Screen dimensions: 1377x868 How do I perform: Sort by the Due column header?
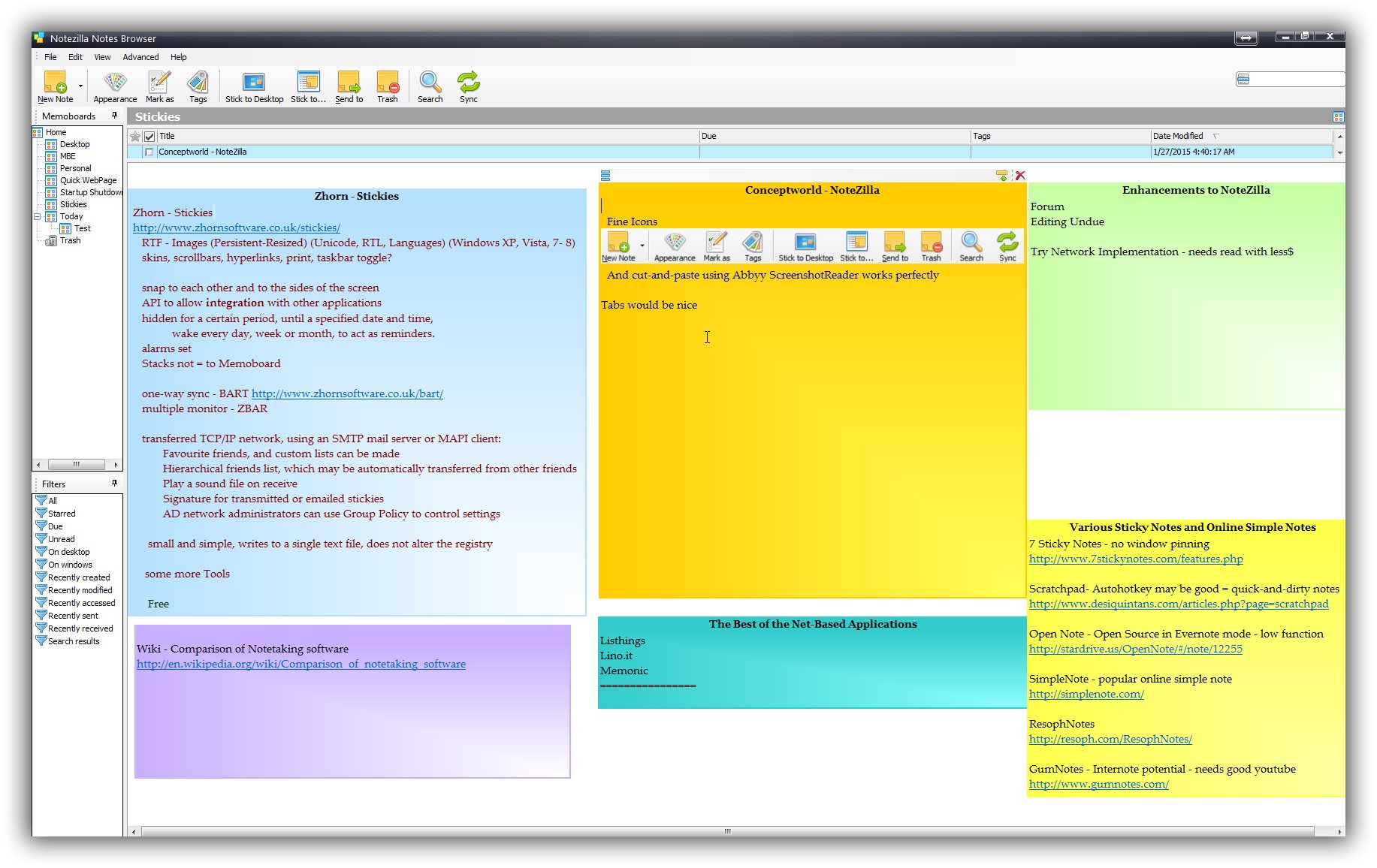click(835, 136)
